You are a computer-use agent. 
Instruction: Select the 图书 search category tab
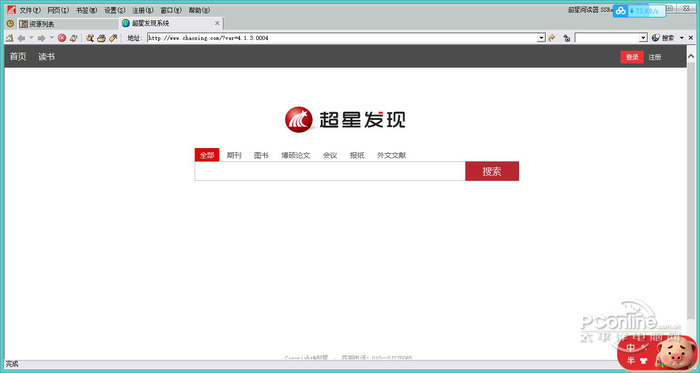261,155
